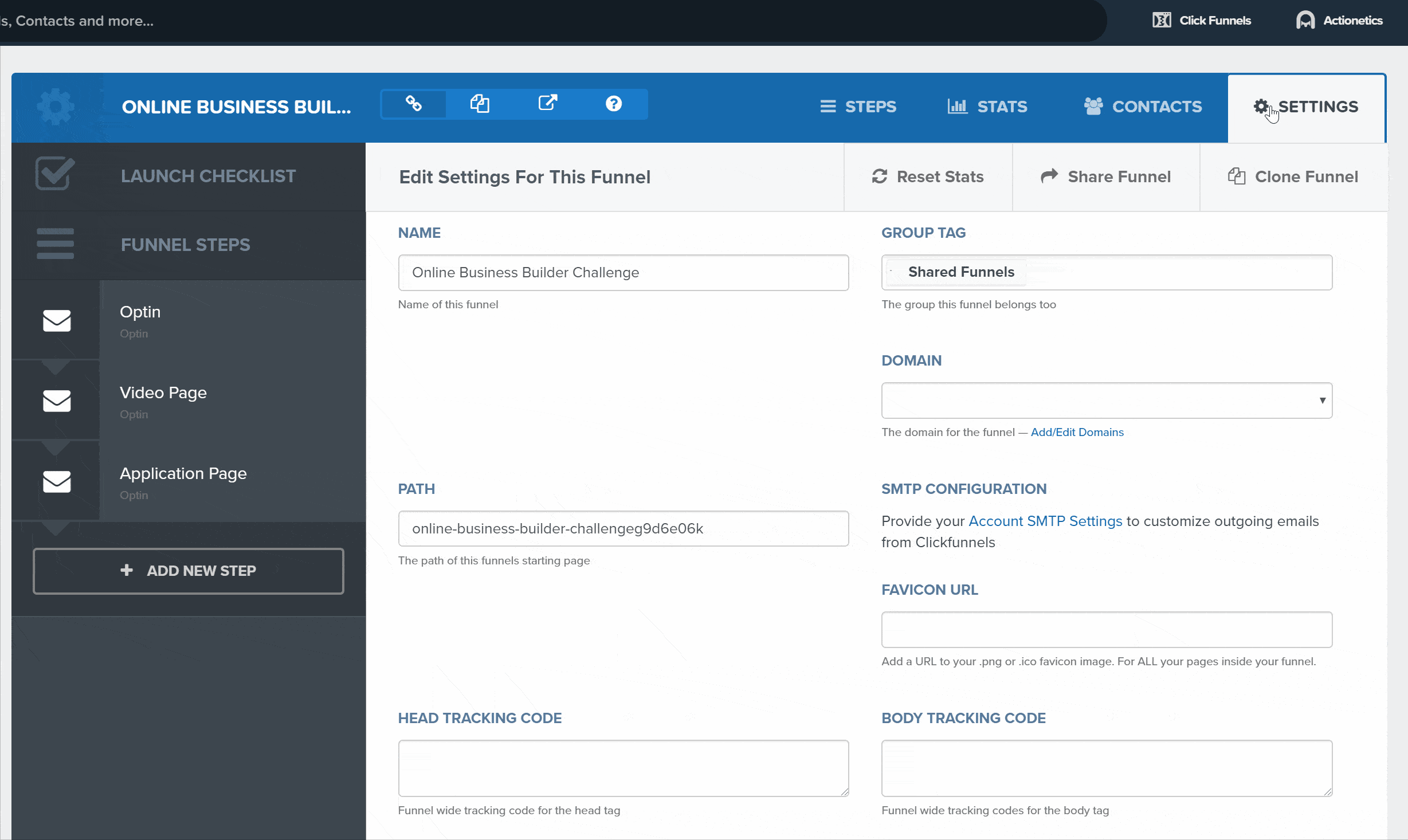Click the funnel URL link icon
This screenshot has width=1408, height=840.
click(x=413, y=104)
